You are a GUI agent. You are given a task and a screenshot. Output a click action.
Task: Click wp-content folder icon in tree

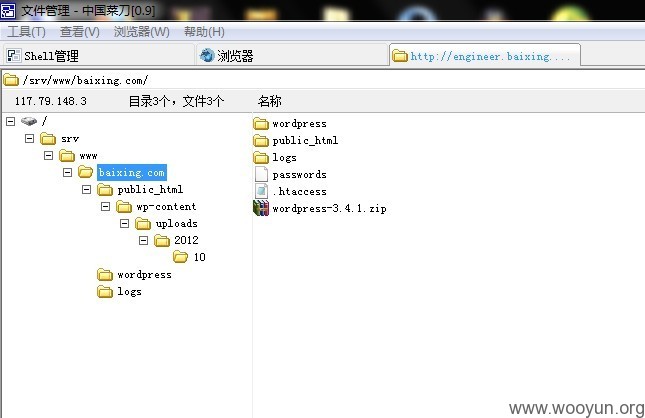click(x=124, y=207)
